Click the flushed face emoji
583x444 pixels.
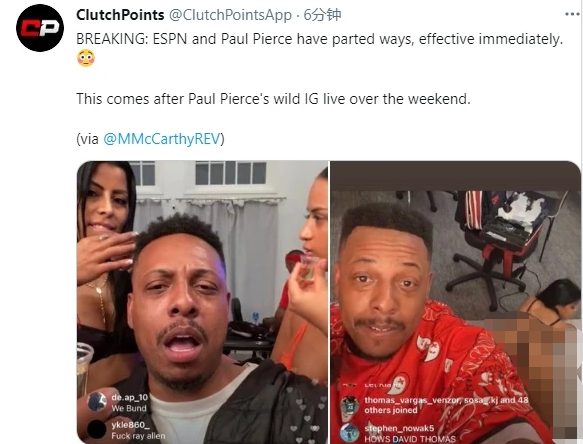pyautogui.click(x=86, y=58)
